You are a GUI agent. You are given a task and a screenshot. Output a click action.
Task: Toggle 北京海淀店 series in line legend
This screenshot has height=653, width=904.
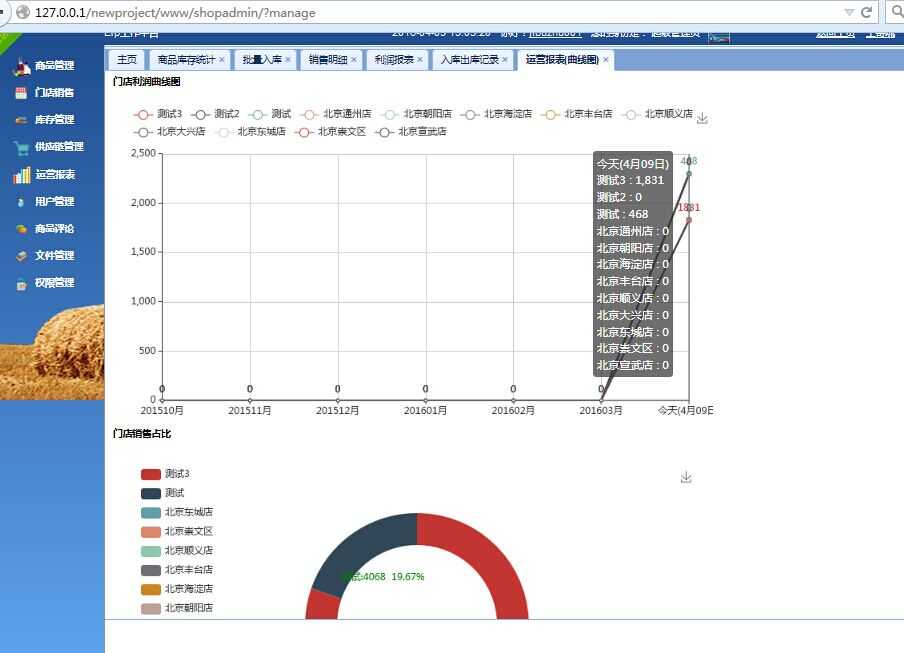496,114
